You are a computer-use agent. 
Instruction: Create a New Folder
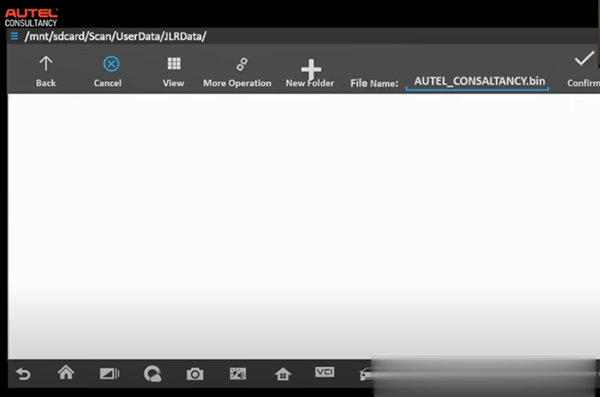(x=310, y=73)
